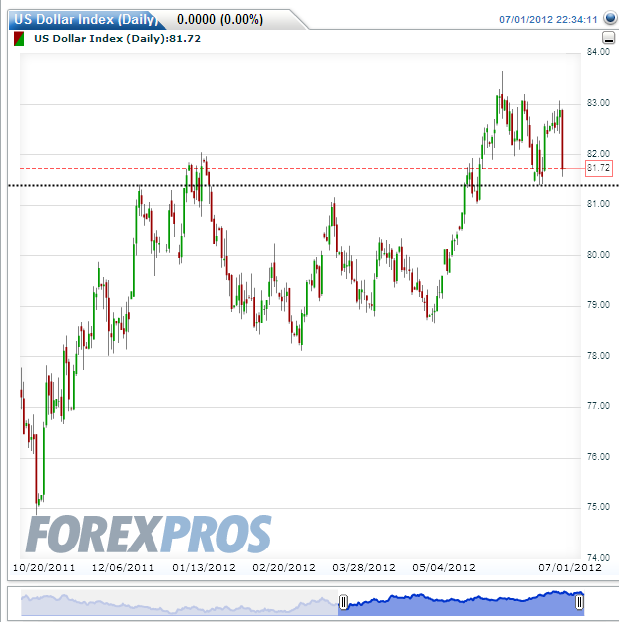Click the 10/20/2011 date axis label
The width and height of the screenshot is (619, 622).
(44, 568)
